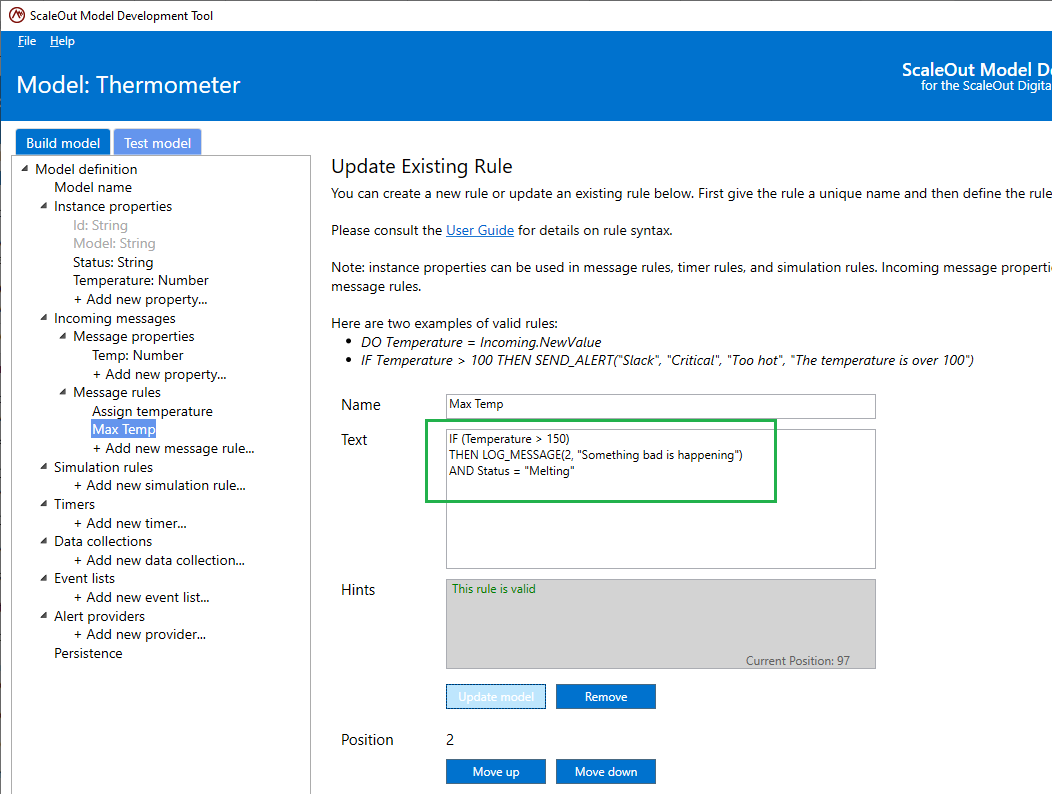Select the Temp: Number message property
Screen dimensions: 1052x794
click(x=138, y=355)
